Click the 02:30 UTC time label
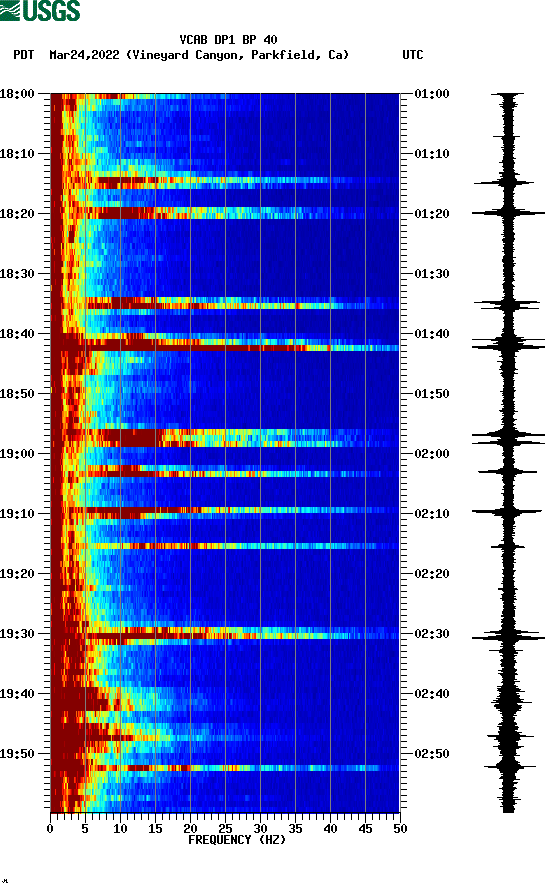This screenshot has height=892, width=552. (432, 634)
